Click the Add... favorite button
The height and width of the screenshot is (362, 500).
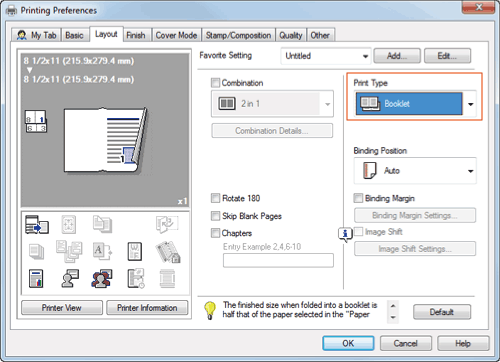397,56
